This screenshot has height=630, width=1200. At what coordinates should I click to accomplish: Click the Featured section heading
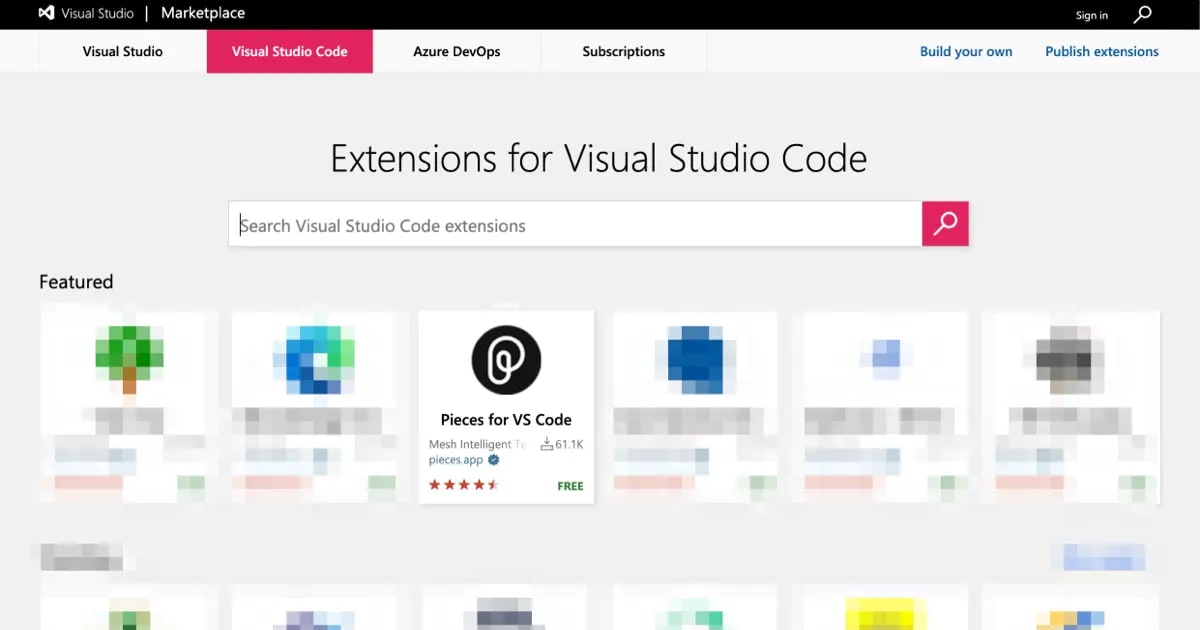pos(76,282)
